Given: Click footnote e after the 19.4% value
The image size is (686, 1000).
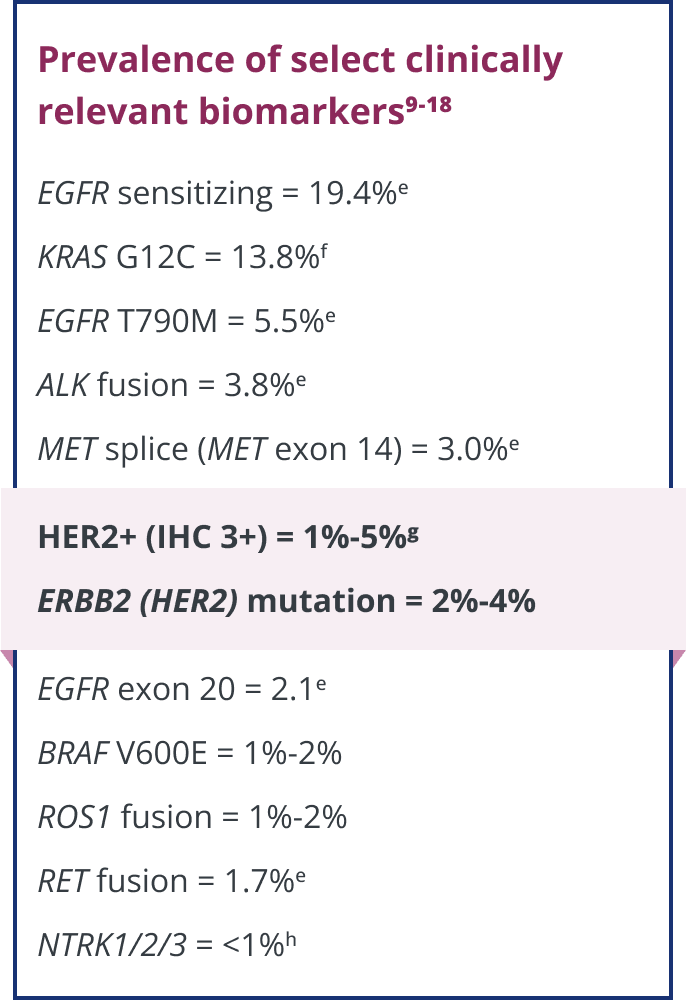Looking at the screenshot, I should pyautogui.click(x=401, y=185).
